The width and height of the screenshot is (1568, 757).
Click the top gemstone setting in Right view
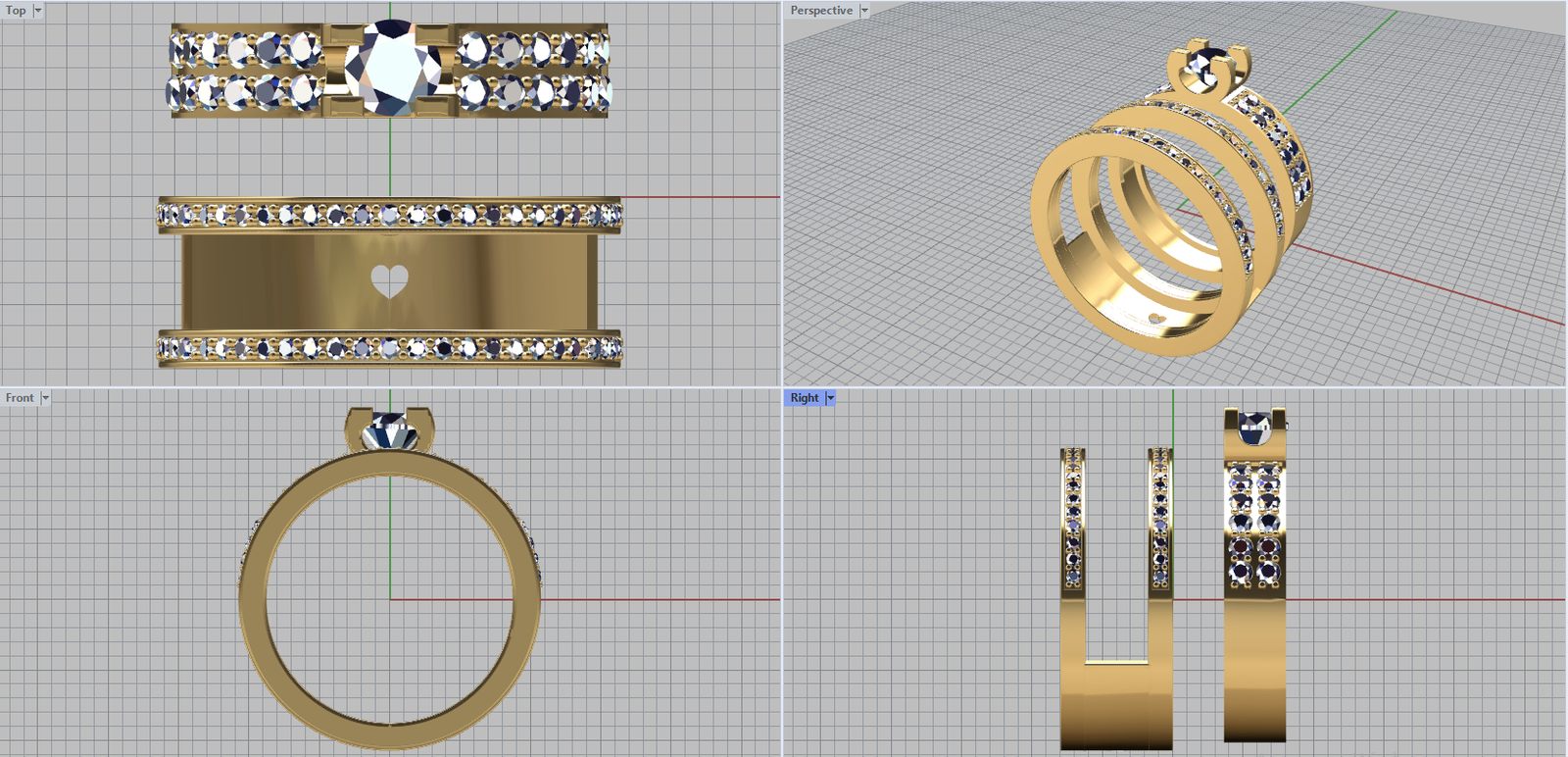[1254, 428]
